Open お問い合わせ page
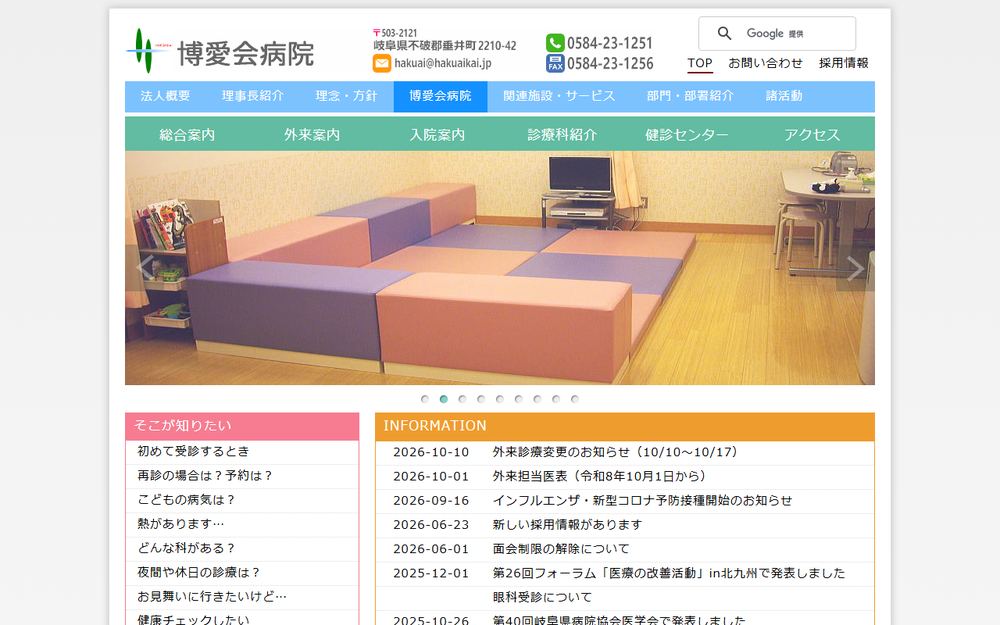Image resolution: width=1000 pixels, height=625 pixels. [765, 63]
